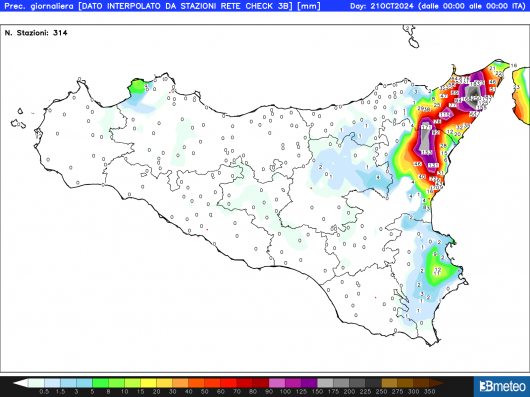Click the dark brown arrow ending the legend

(437, 383)
